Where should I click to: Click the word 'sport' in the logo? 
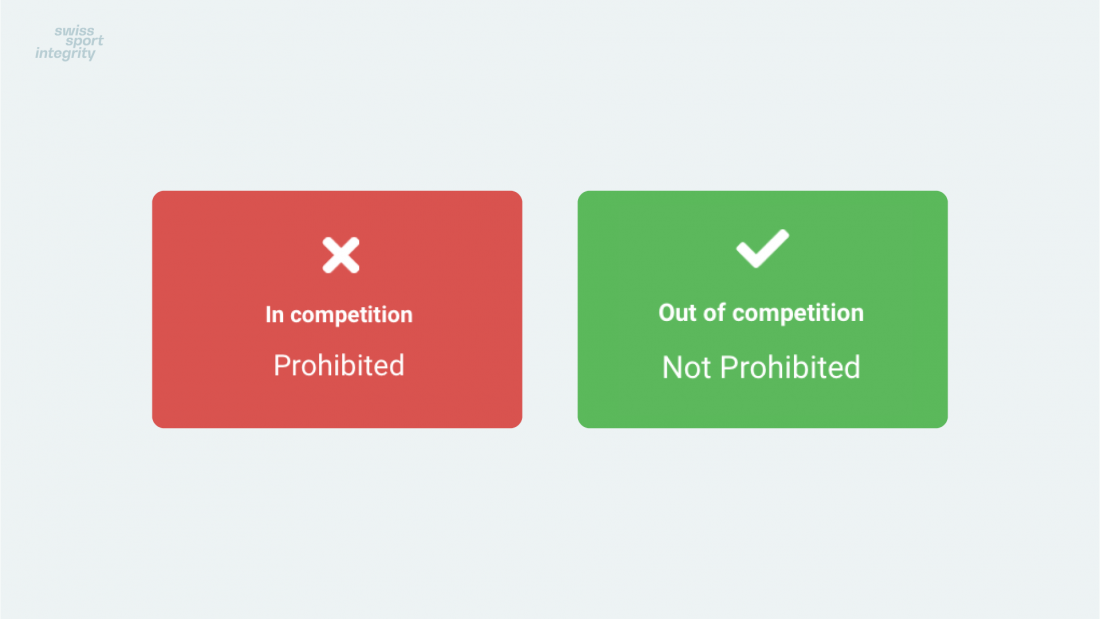84,41
